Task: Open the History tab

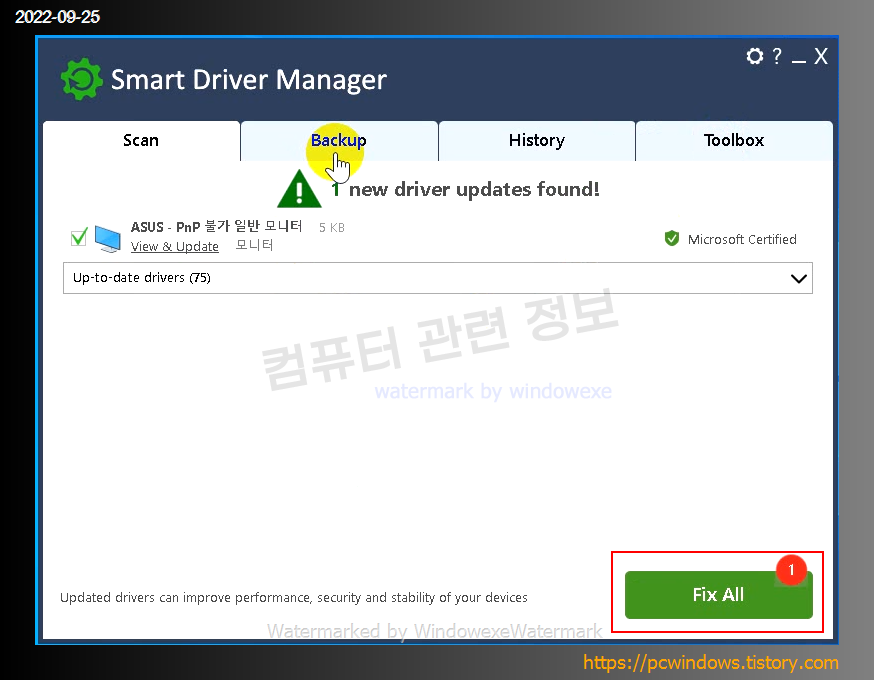Action: click(537, 140)
